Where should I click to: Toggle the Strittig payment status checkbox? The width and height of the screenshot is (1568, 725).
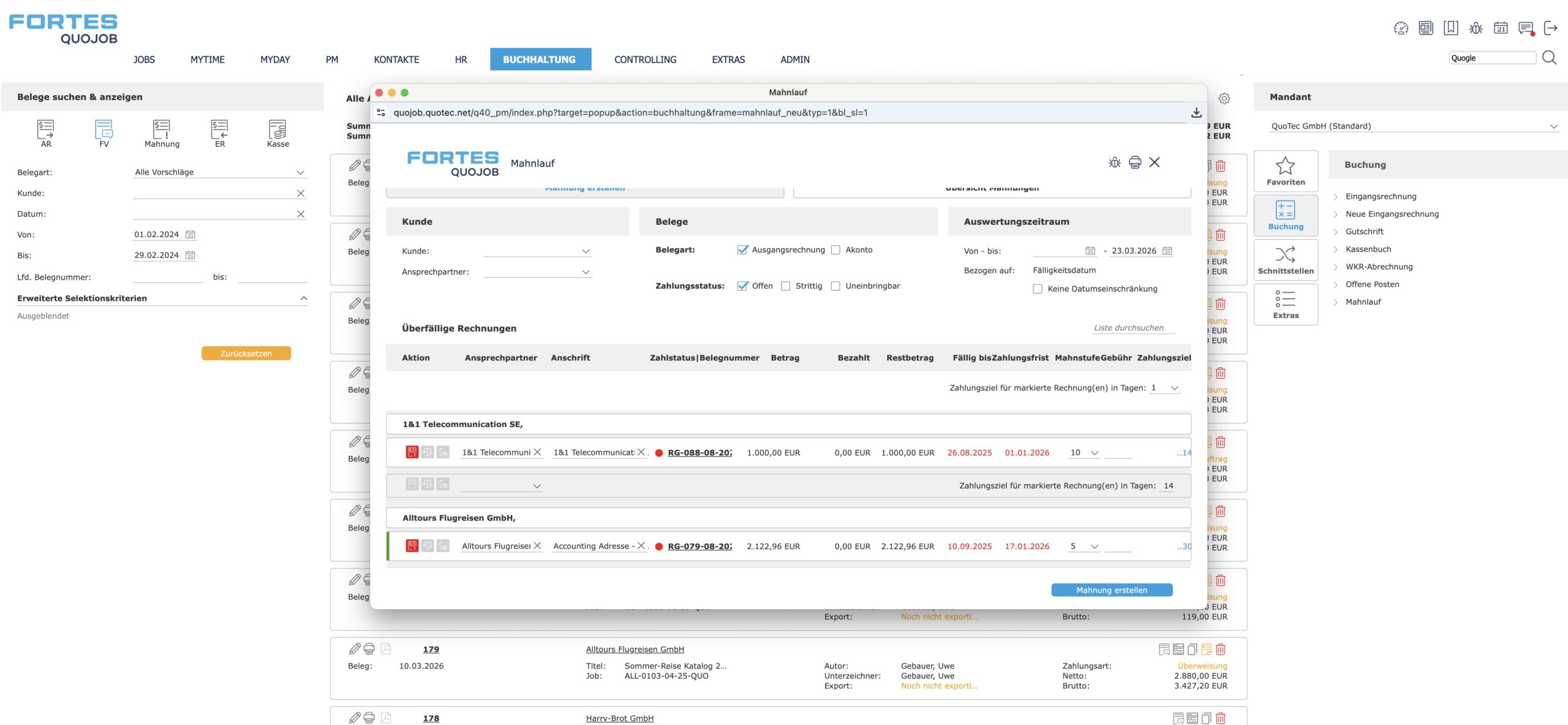(x=786, y=286)
